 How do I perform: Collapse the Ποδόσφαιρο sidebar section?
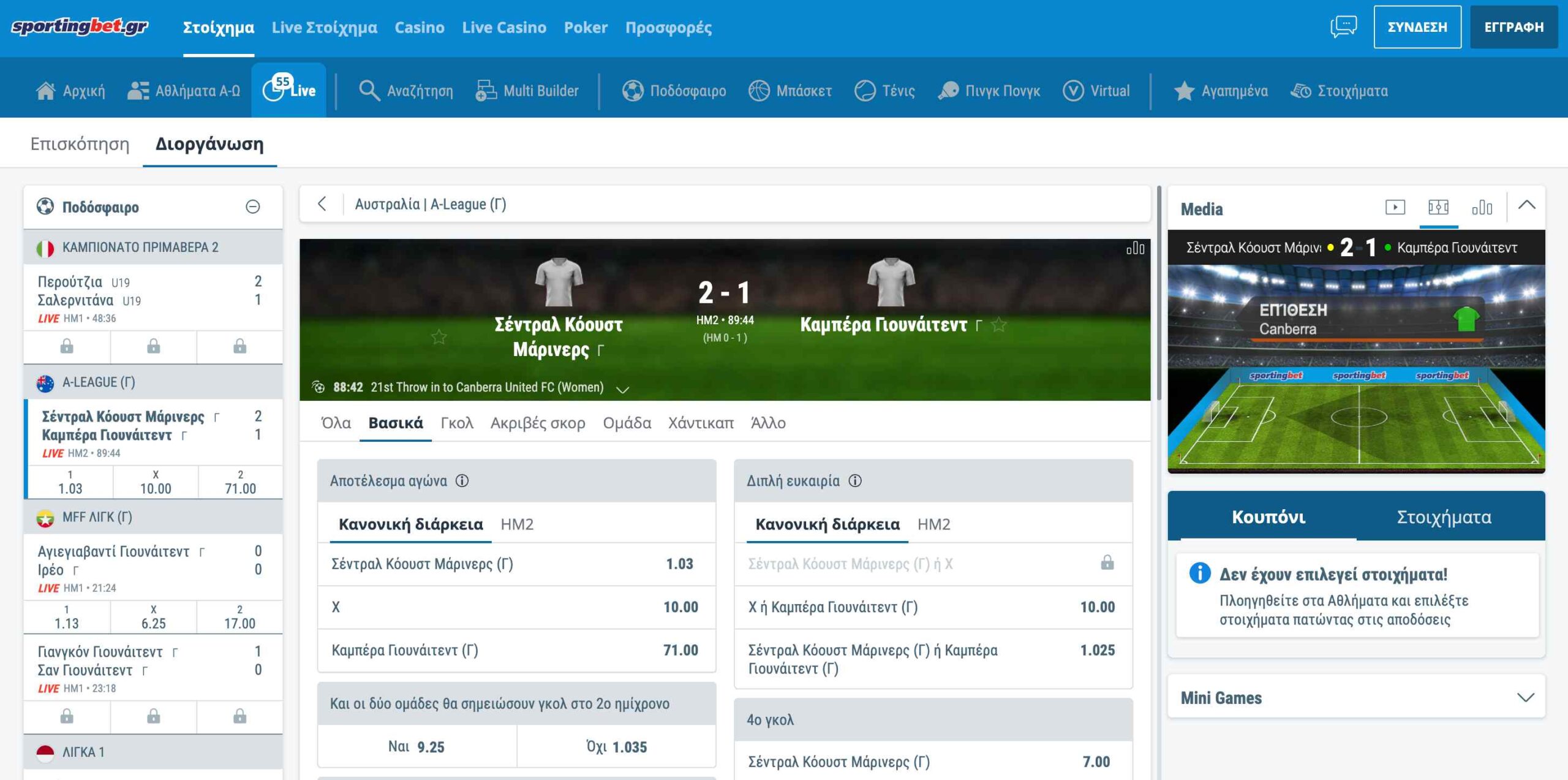(252, 206)
